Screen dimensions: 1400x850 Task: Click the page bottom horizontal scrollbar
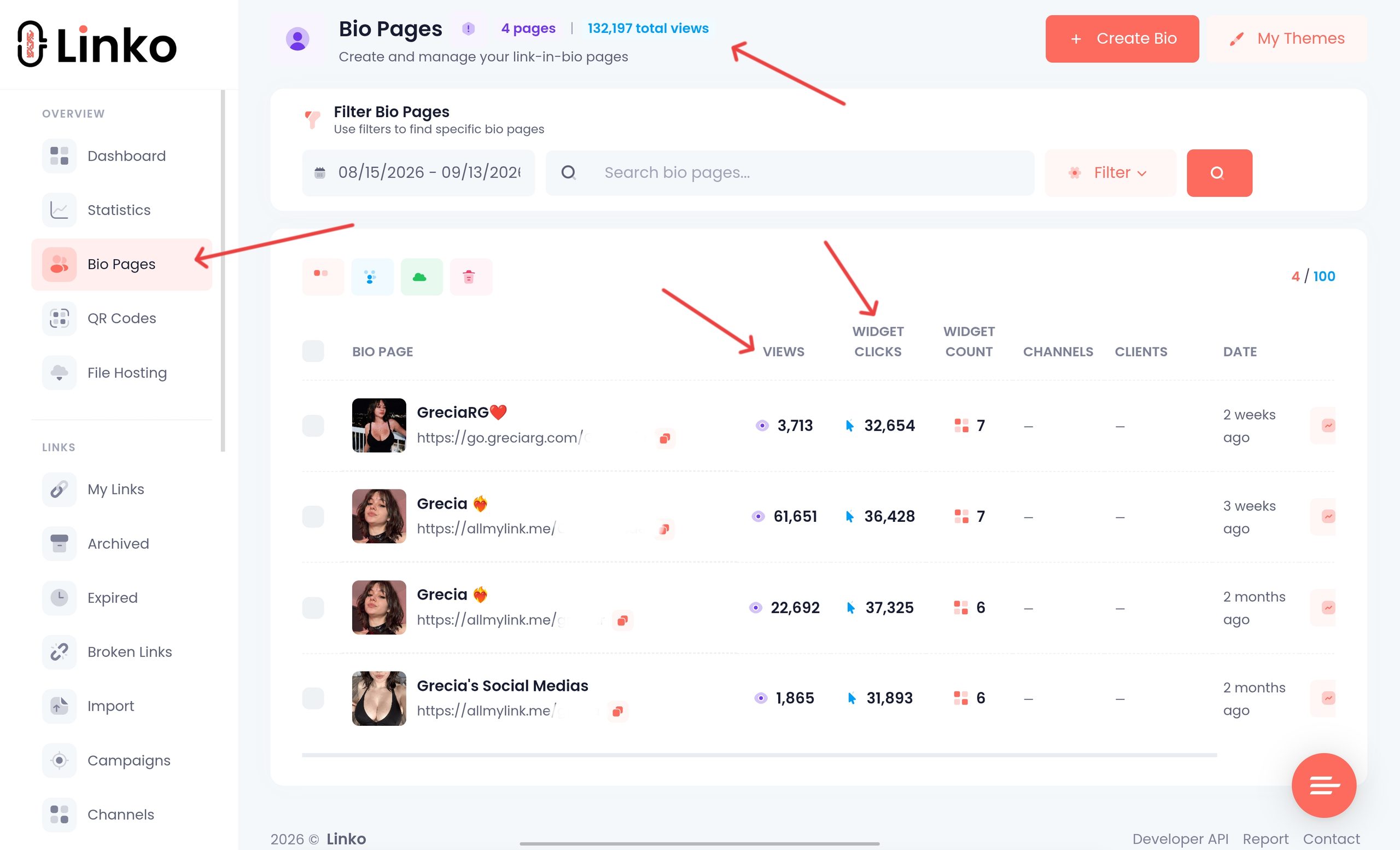coord(699,844)
